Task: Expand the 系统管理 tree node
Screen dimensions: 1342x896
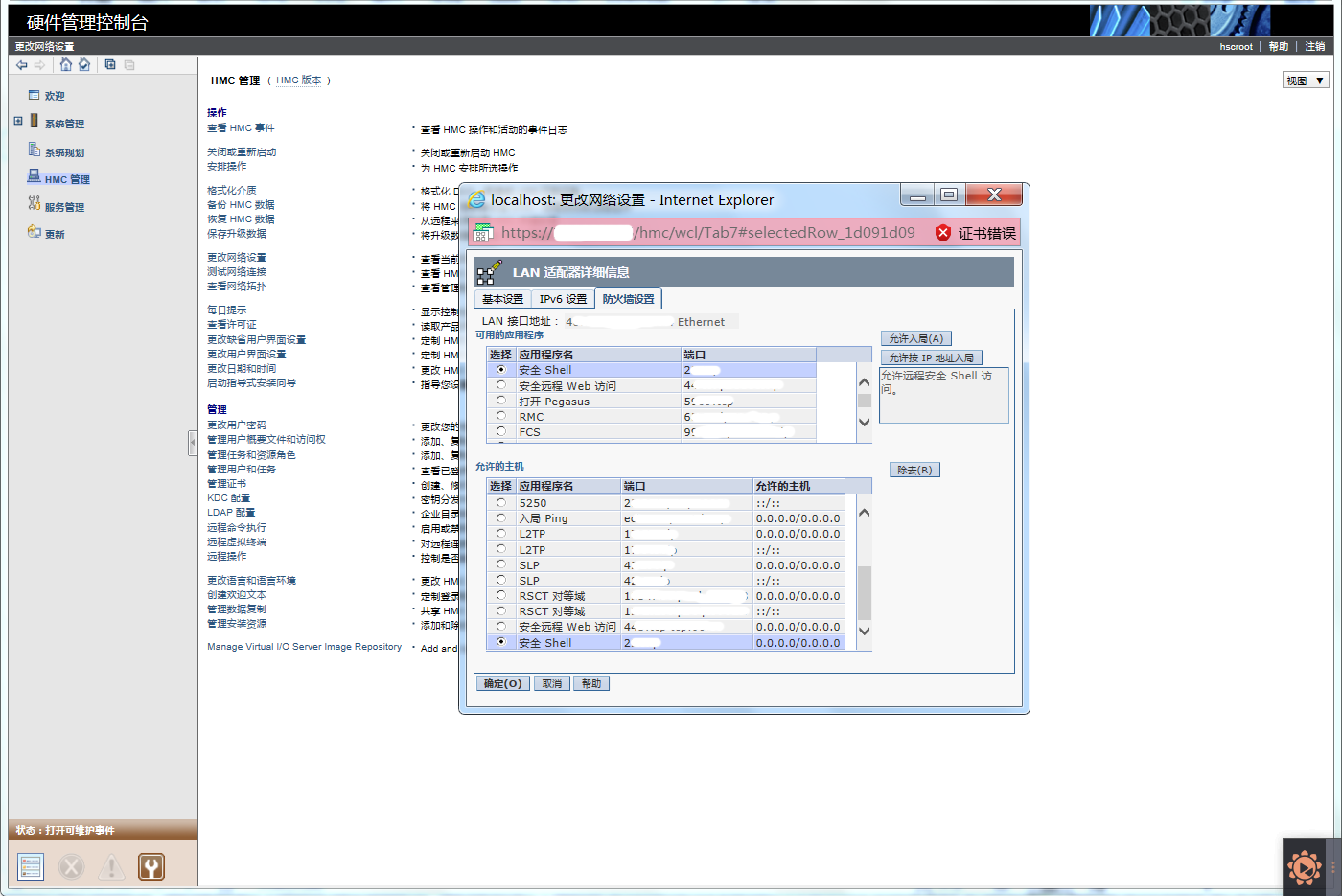Action: point(18,122)
